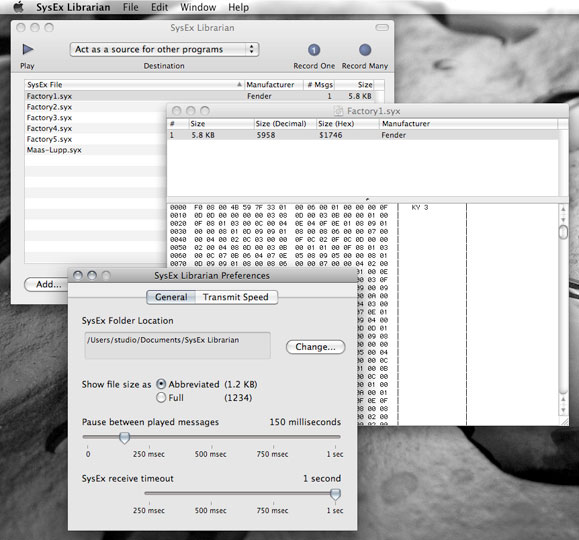This screenshot has height=540, width=579.
Task: Click the SysEx File column sort arrow
Action: (239, 85)
